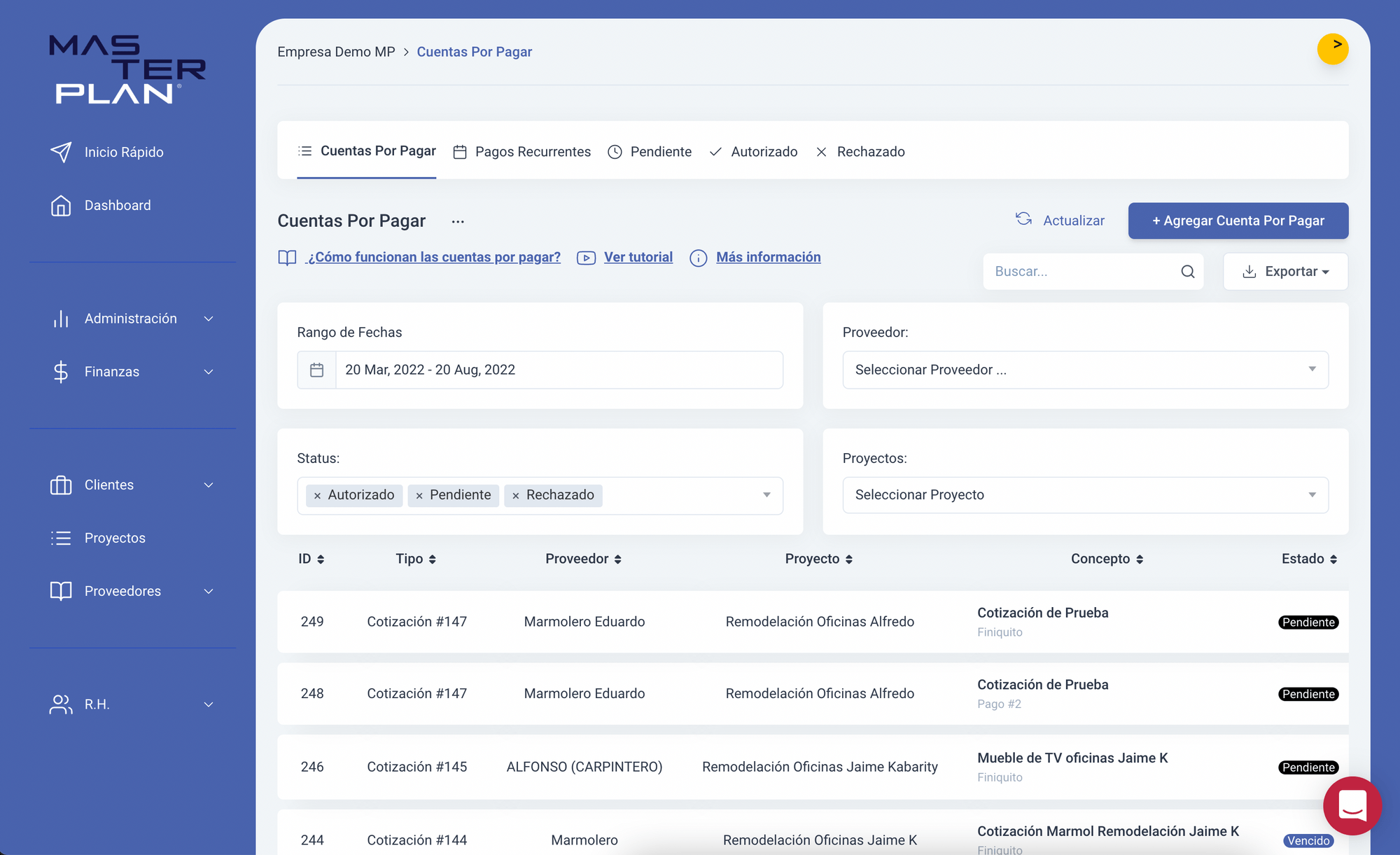Open the Ver tutorial link
Viewport: 1400px width, 855px height.
coord(638,257)
